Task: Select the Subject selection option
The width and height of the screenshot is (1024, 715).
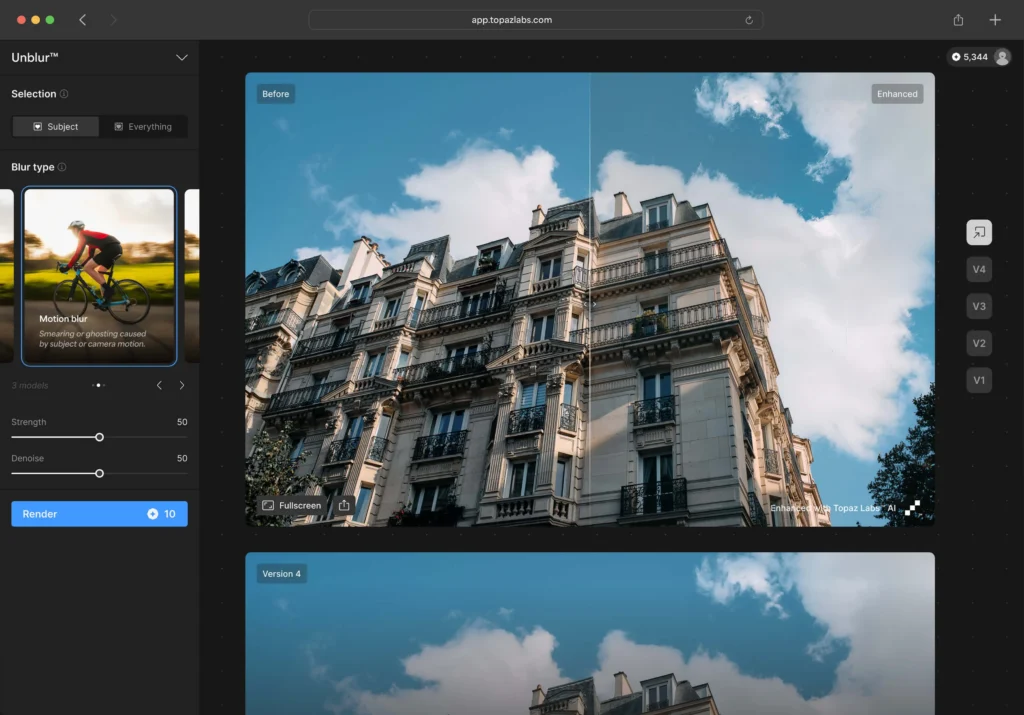Action: (56, 127)
